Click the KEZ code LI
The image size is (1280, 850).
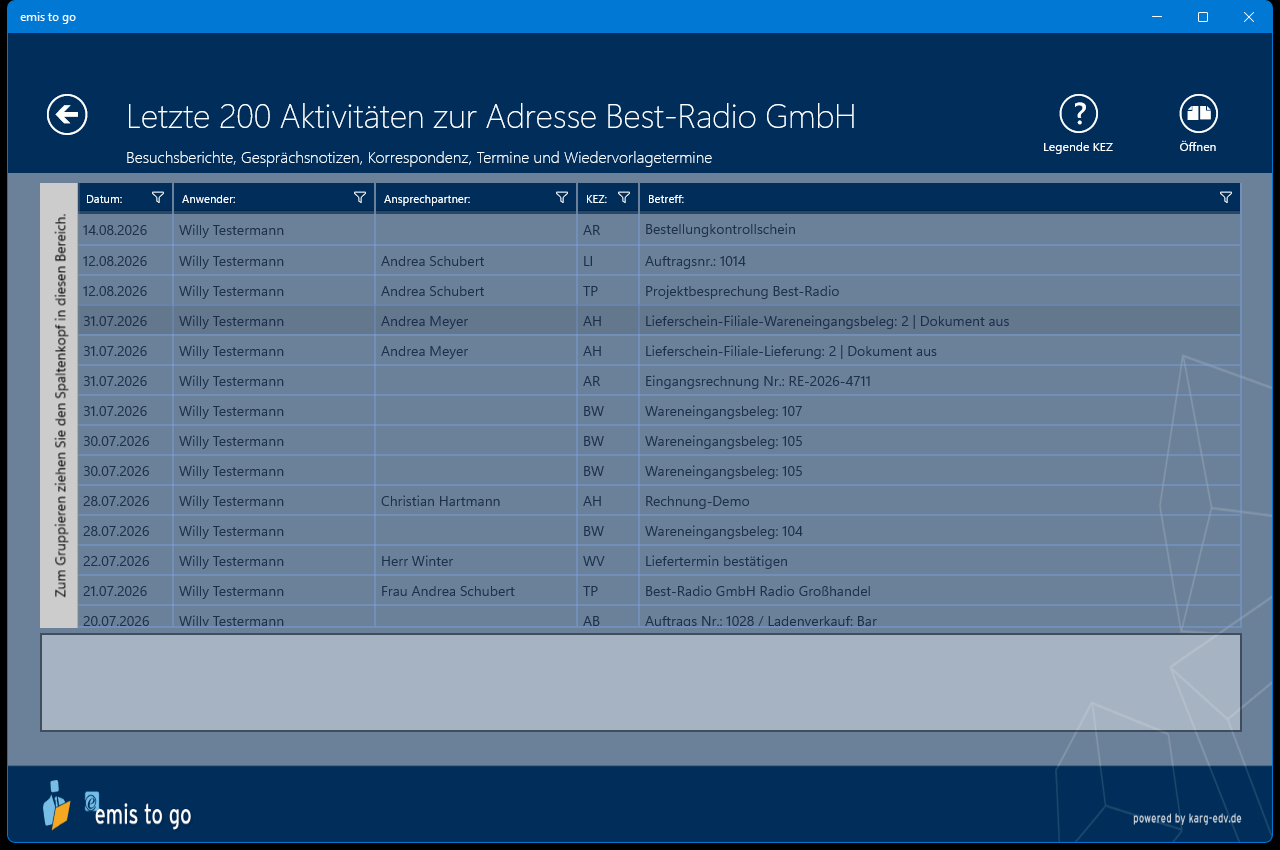click(x=588, y=261)
